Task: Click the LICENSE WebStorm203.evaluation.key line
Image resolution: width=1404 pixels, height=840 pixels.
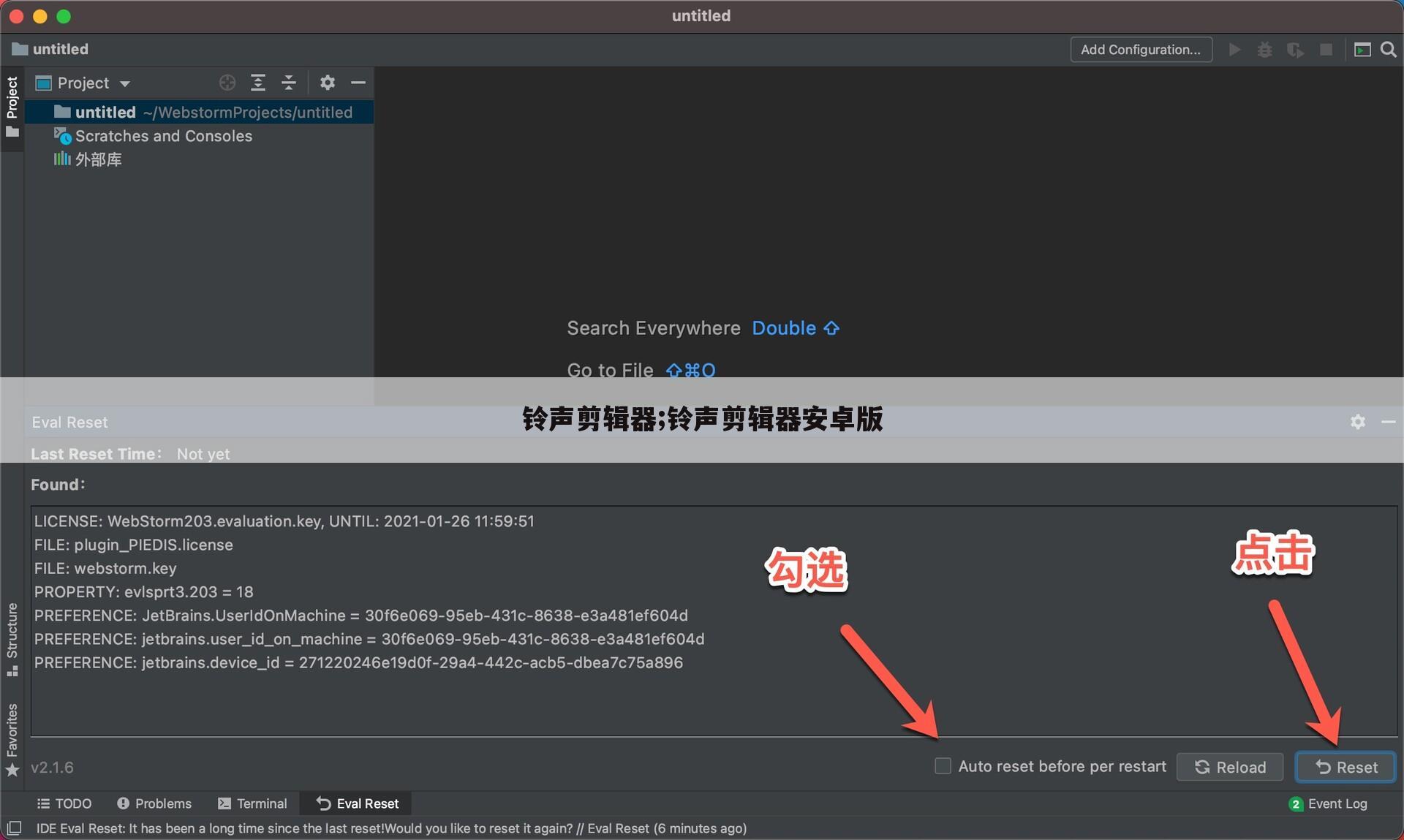Action: (284, 521)
